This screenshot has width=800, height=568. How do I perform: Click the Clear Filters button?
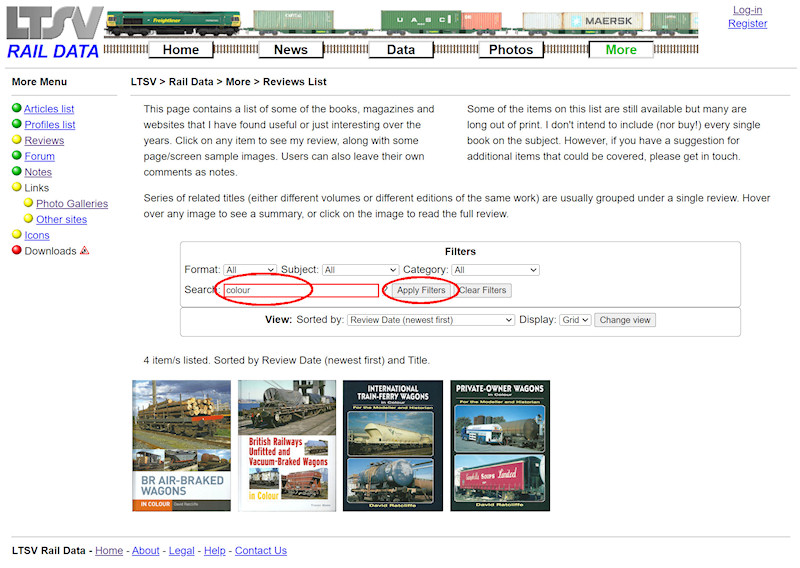pos(483,290)
